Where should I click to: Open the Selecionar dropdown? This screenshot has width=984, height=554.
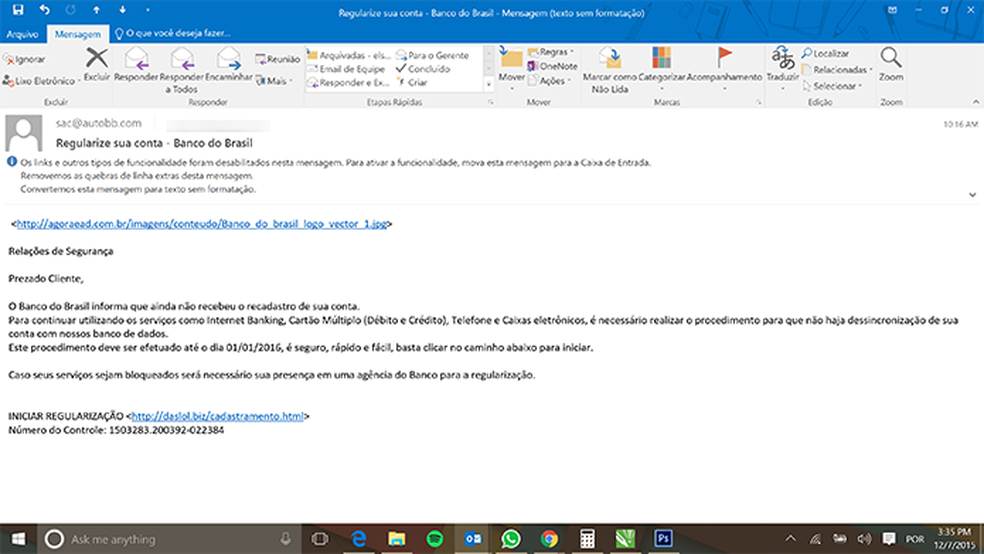click(833, 86)
